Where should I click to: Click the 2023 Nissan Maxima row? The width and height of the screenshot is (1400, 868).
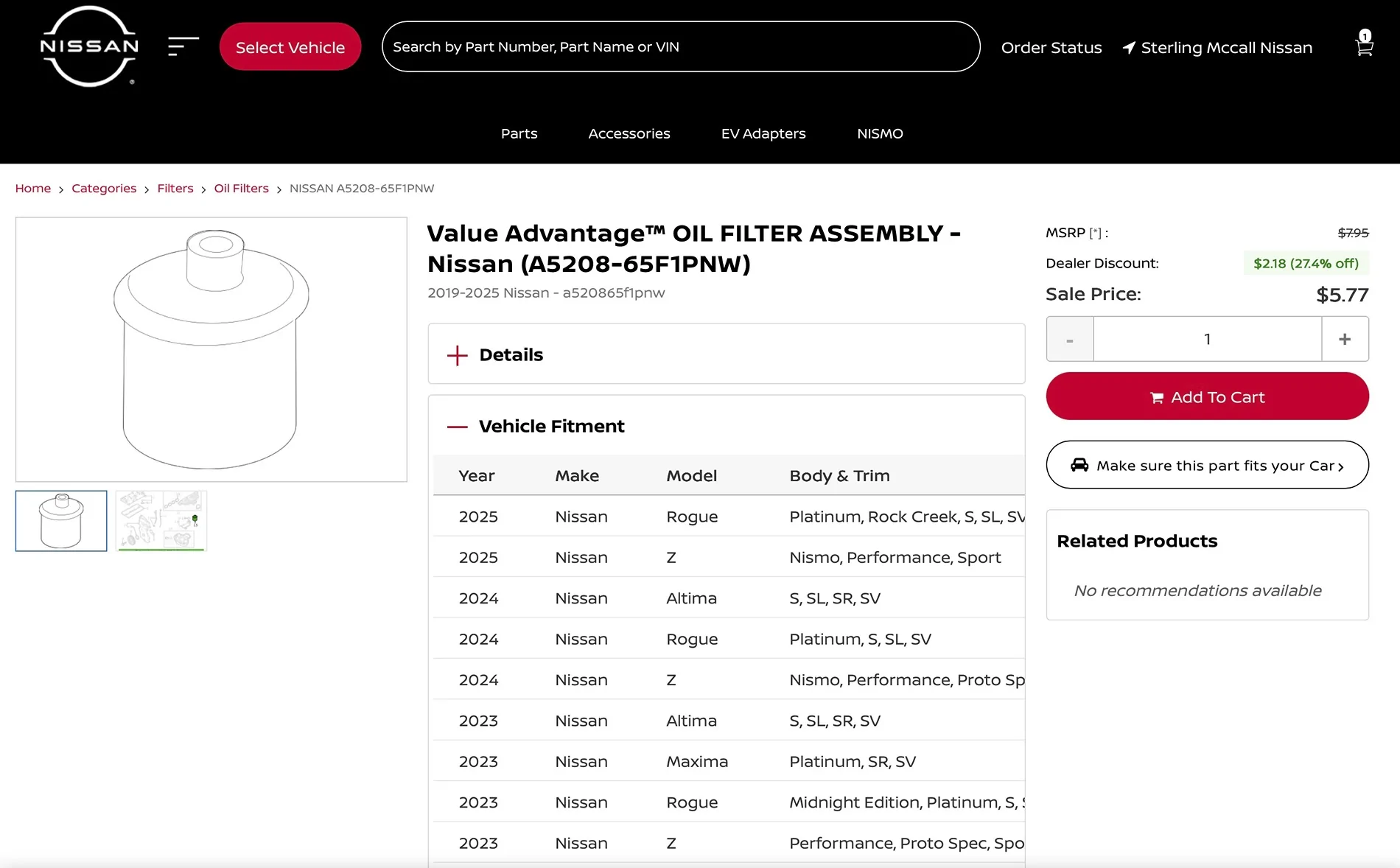pos(729,761)
